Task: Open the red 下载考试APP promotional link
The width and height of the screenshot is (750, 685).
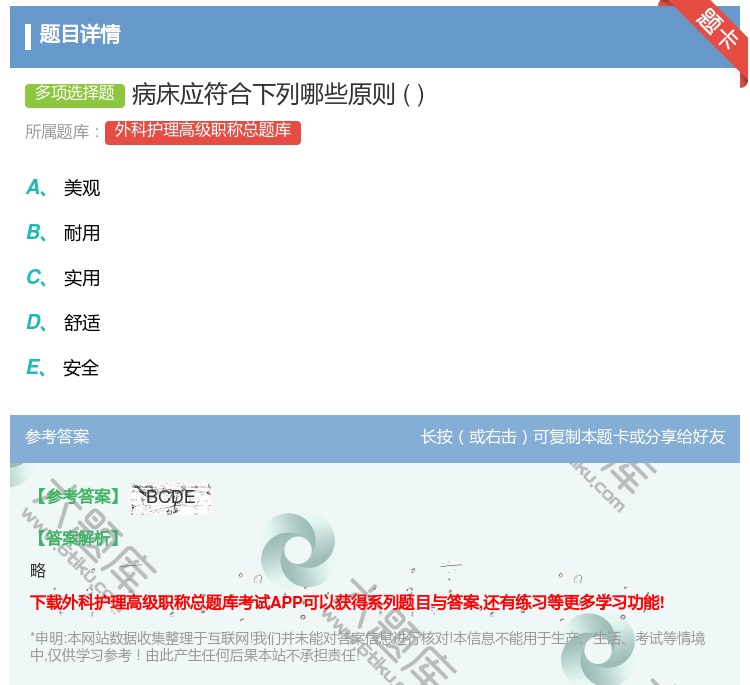Action: pos(347,602)
